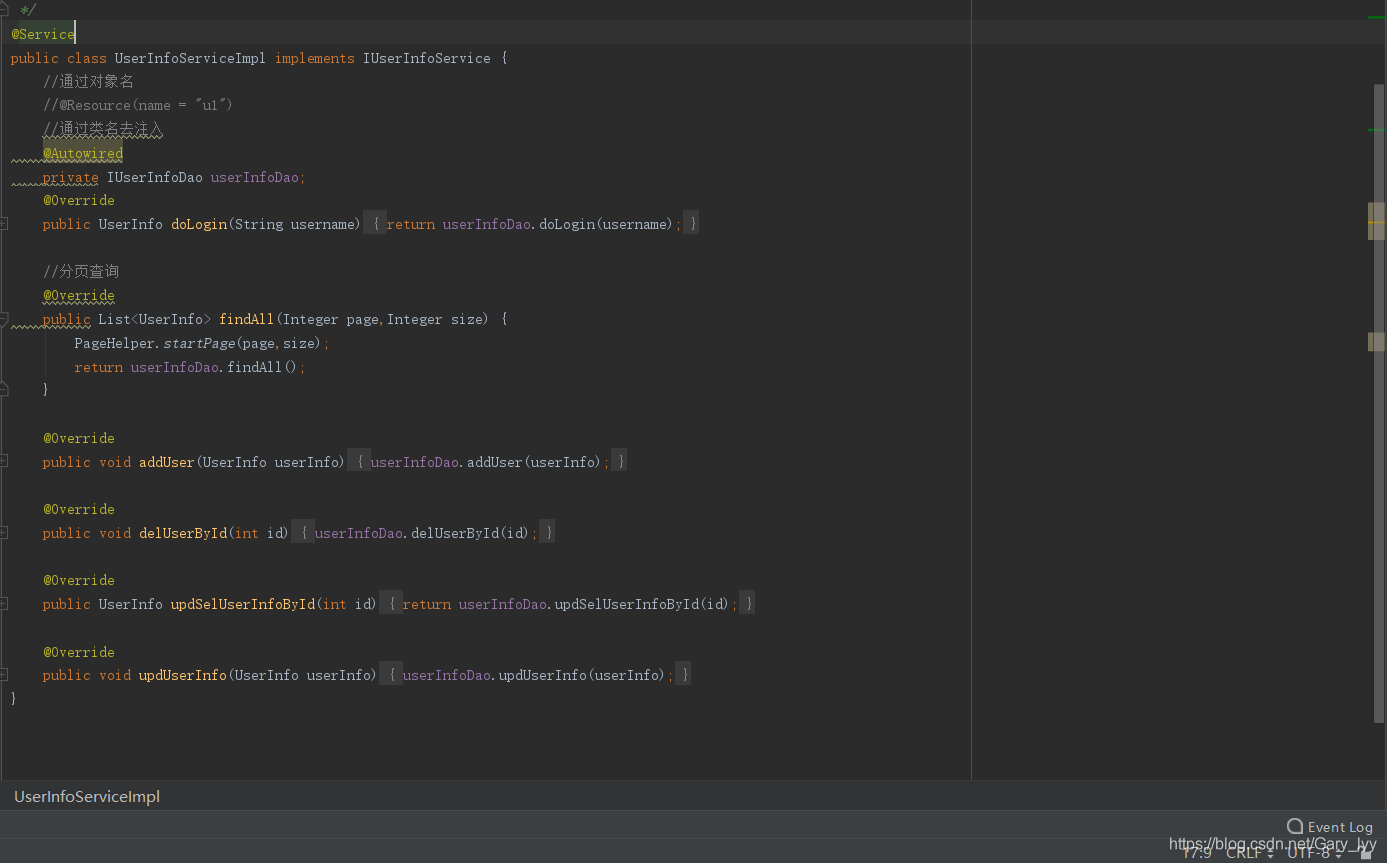
Task: Click List<UserInfo> return type of findAll
Action: [155, 319]
